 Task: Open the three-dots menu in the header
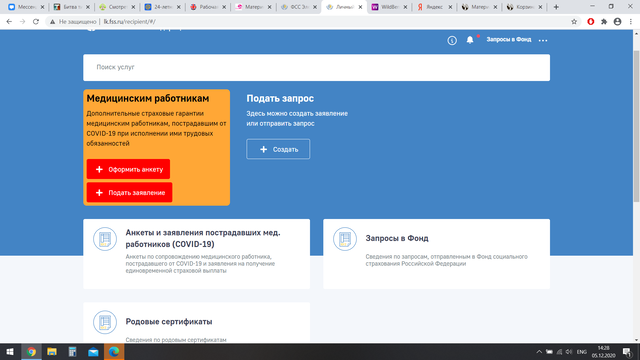(543, 40)
